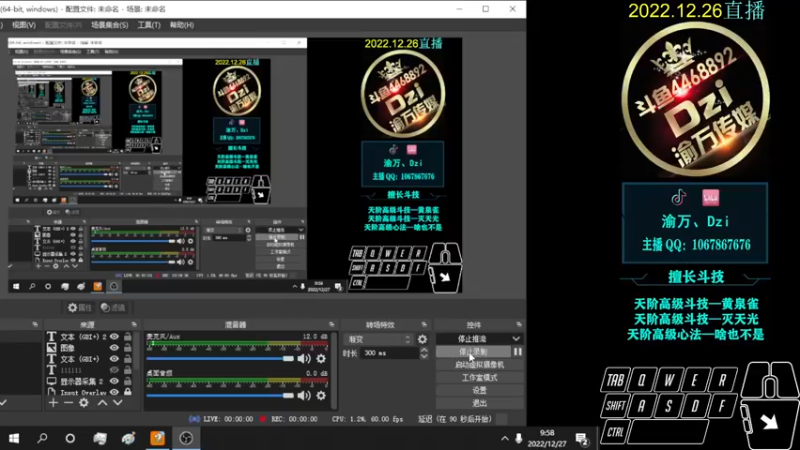This screenshot has height=450, width=800.
Task: Open the 视图(V) menu
Action: coord(23,24)
